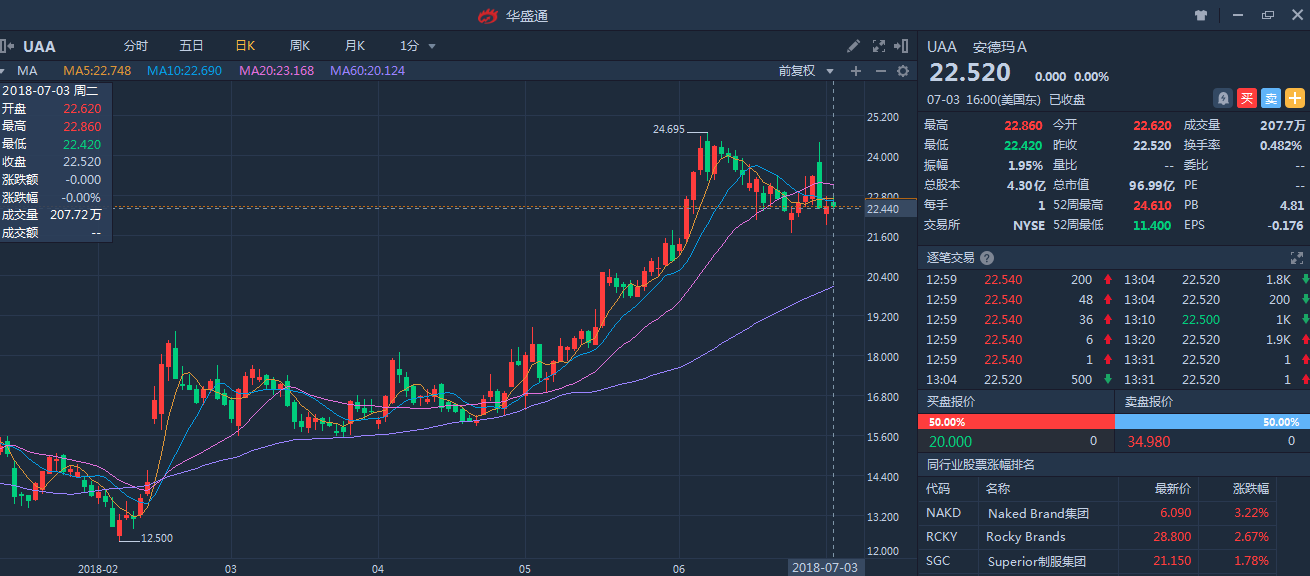Viewport: 1310px width, 576px height.
Task: Zoom out chart with minus icon
Action: 880,71
